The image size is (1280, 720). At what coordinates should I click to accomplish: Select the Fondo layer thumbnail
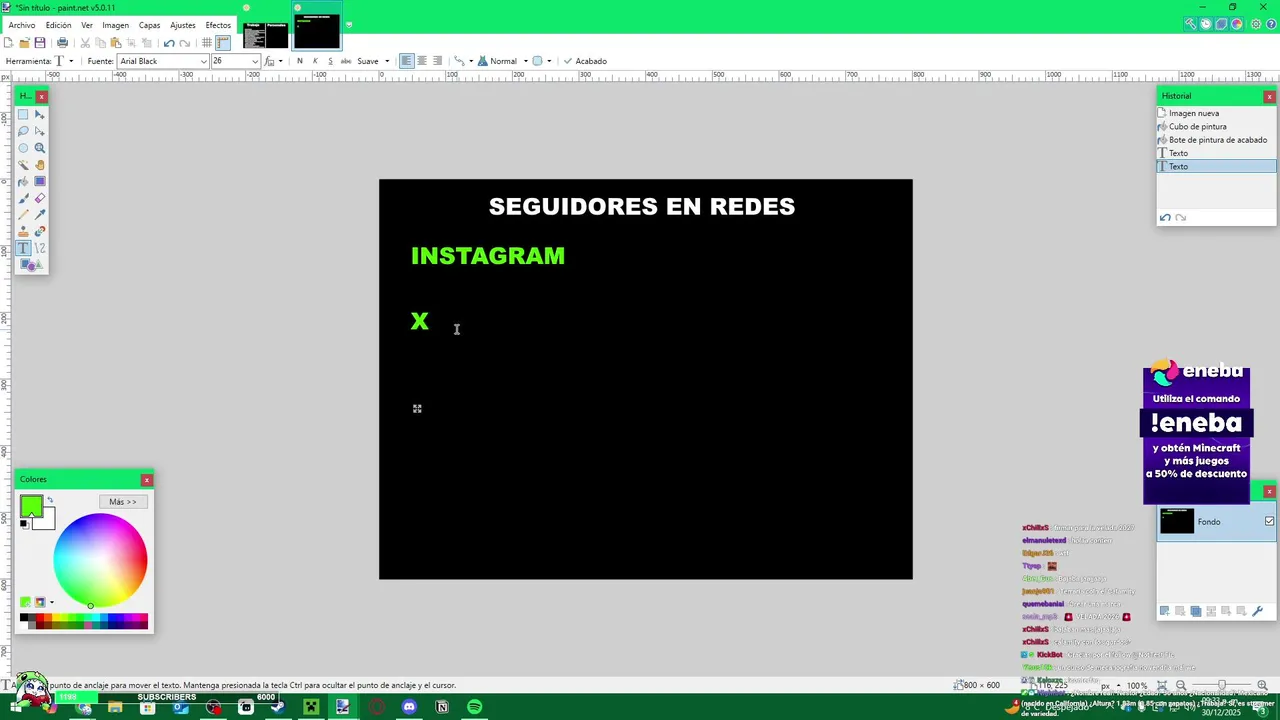click(1177, 521)
